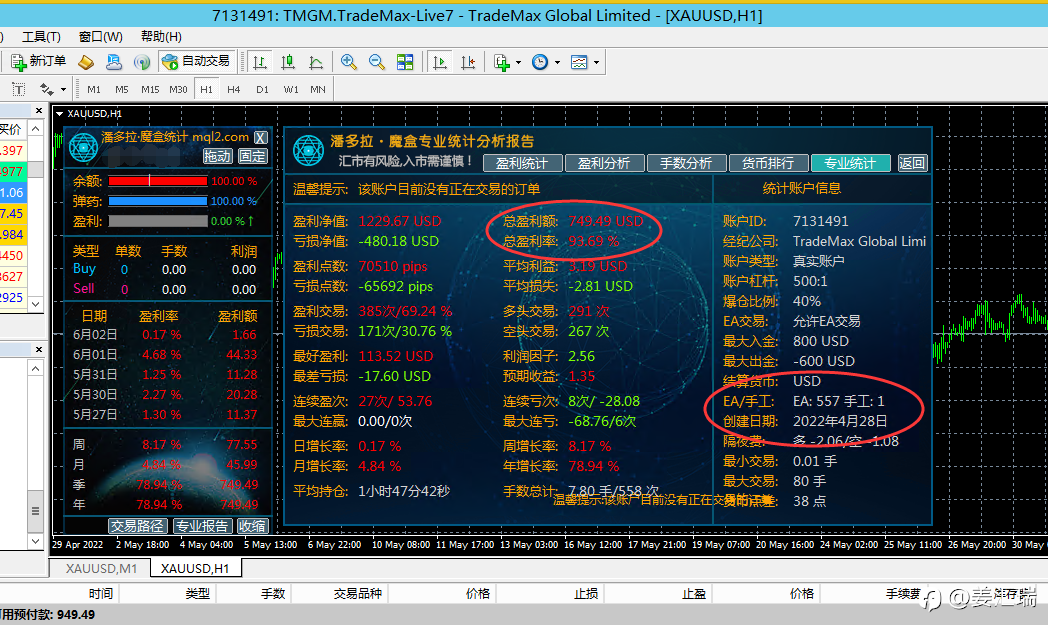Click the 拖动 drag button

pyautogui.click(x=217, y=156)
